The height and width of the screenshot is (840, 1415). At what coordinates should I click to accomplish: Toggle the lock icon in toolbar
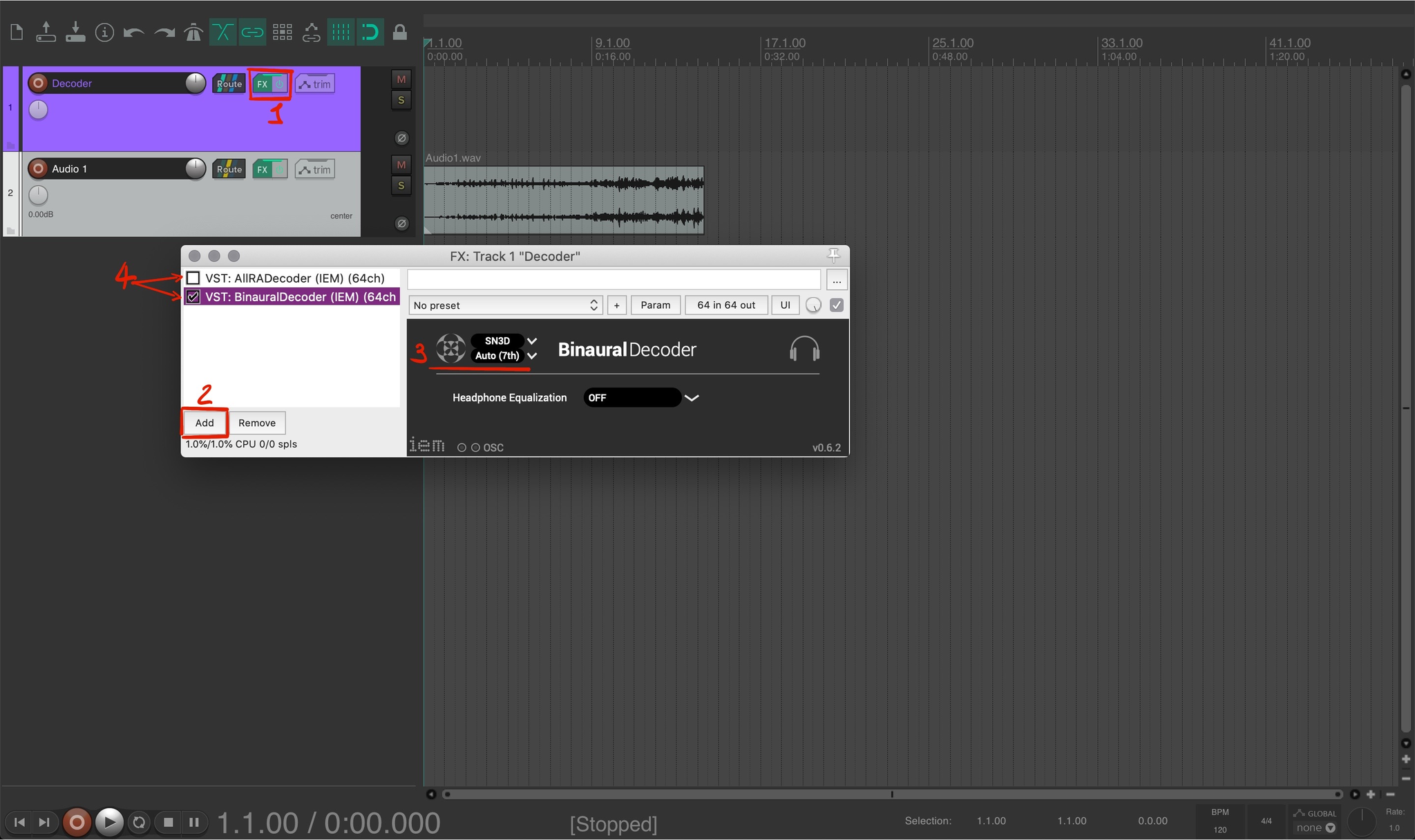399,32
